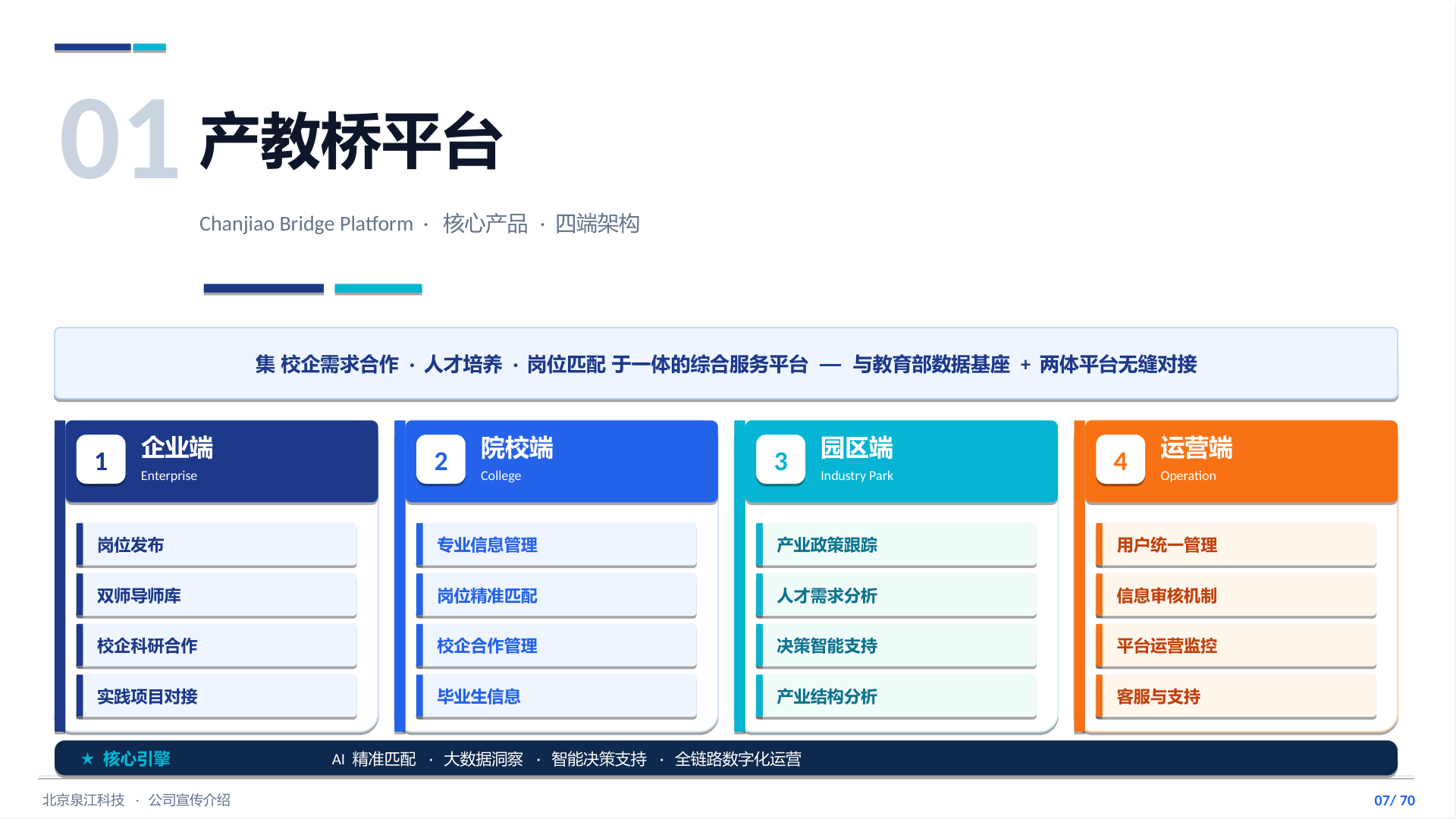Click the number 3 badge for 园区端
Image resolution: width=1456 pixels, height=819 pixels.
tap(780, 460)
